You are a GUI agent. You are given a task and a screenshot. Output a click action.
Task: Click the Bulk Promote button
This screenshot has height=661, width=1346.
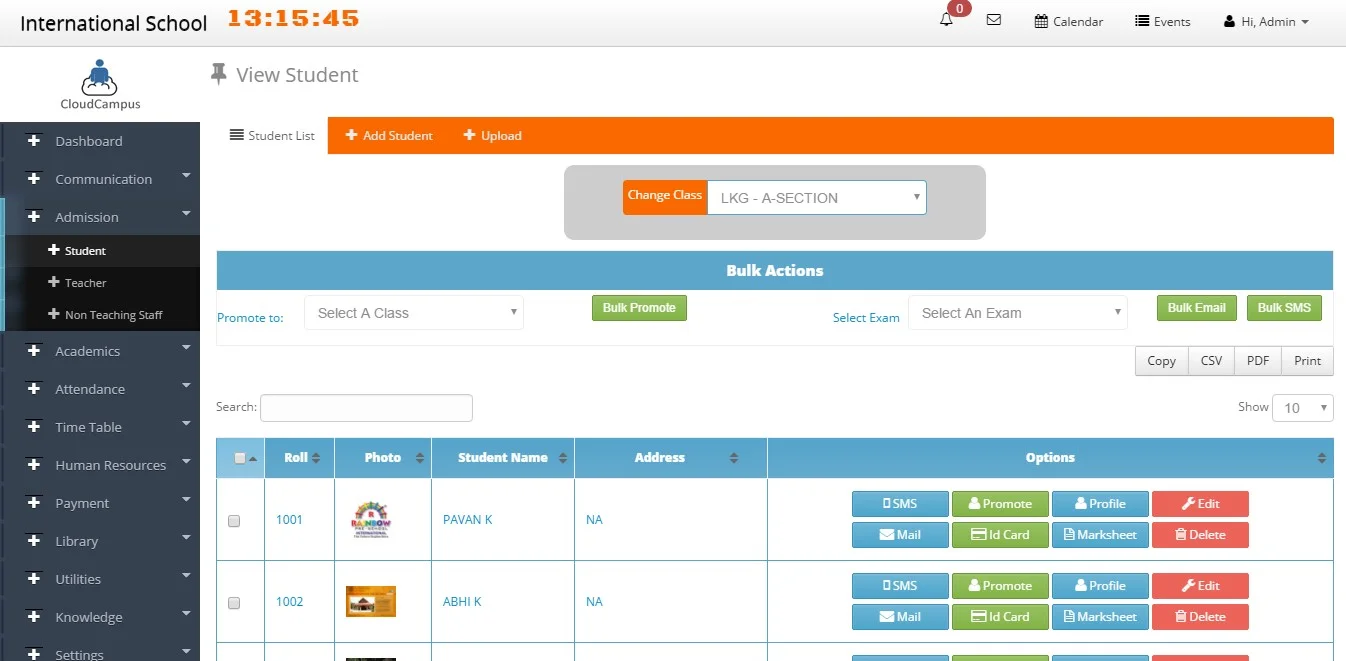(639, 308)
